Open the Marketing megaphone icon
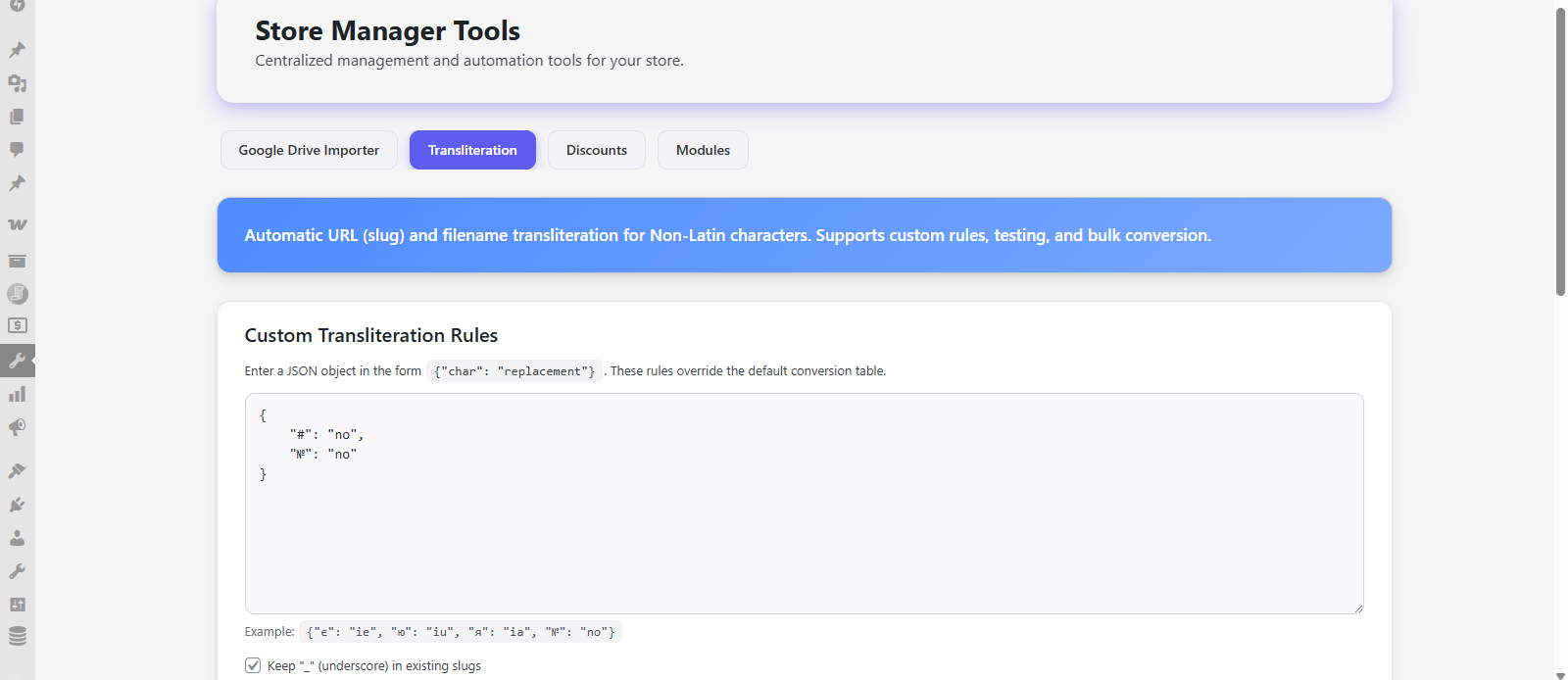 point(17,427)
